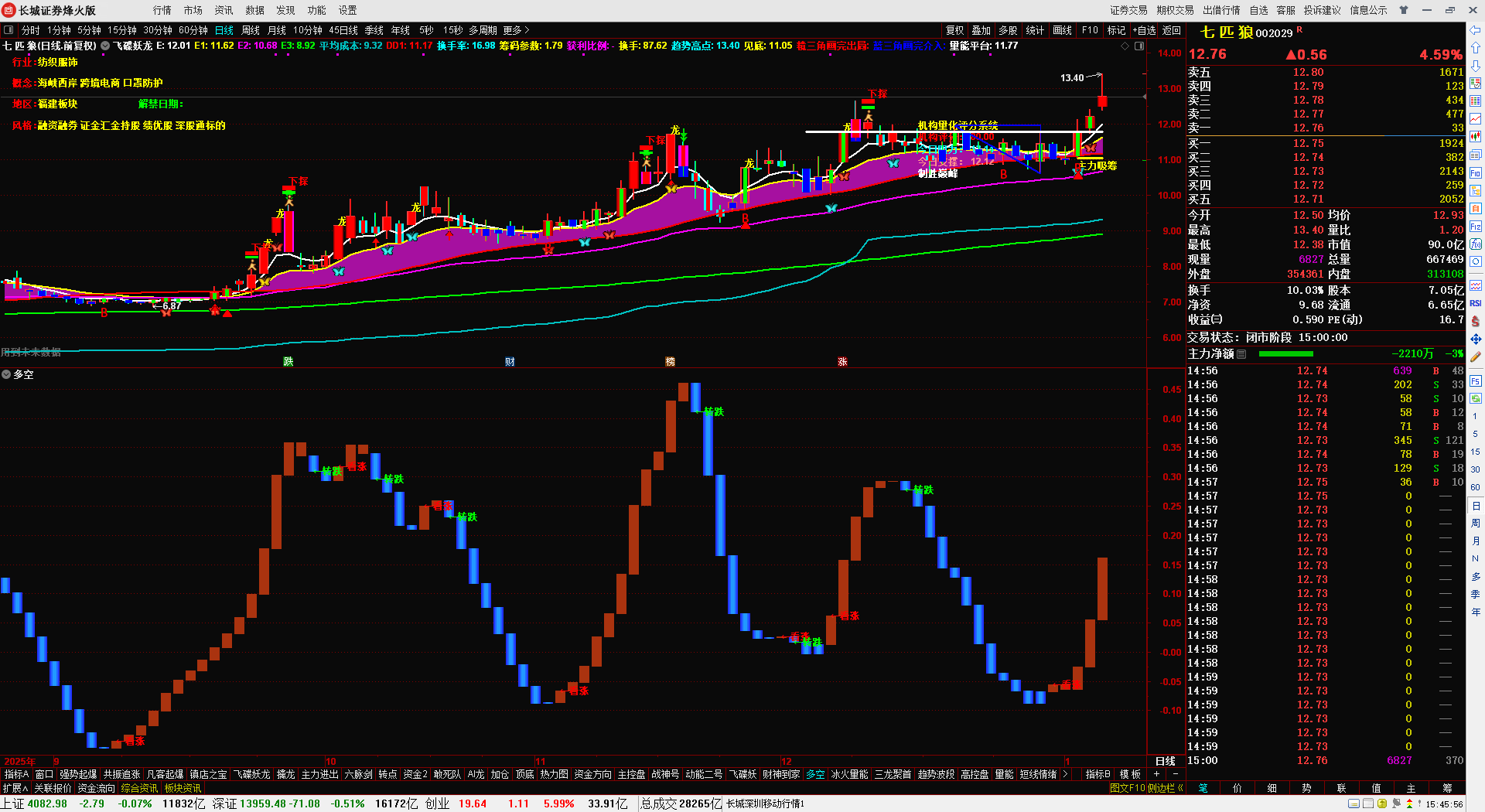
Task: Open the red line chart sidebar icon
Action: pos(1476,118)
